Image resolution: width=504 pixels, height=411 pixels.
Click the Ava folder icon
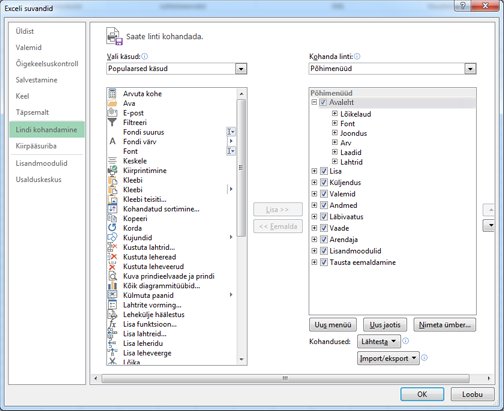(x=112, y=103)
